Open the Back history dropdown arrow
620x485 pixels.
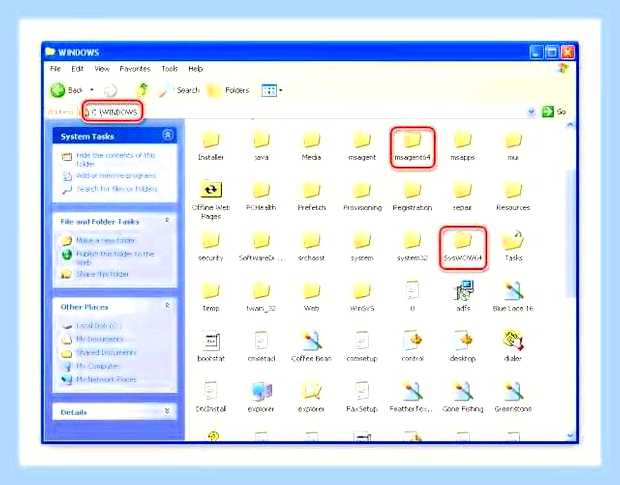click(92, 90)
